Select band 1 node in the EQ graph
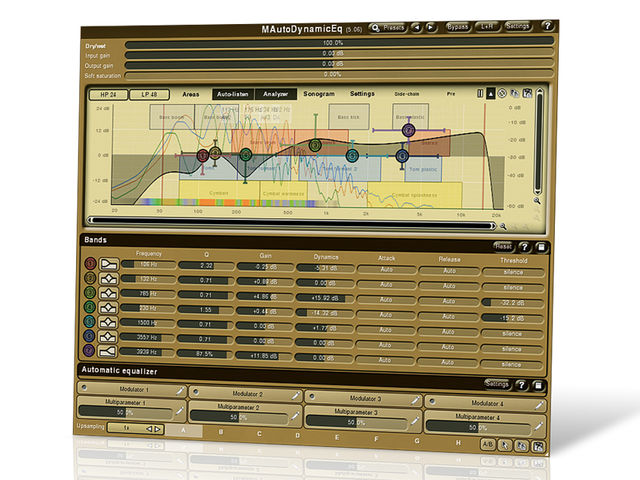This screenshot has width=640, height=480. point(203,156)
